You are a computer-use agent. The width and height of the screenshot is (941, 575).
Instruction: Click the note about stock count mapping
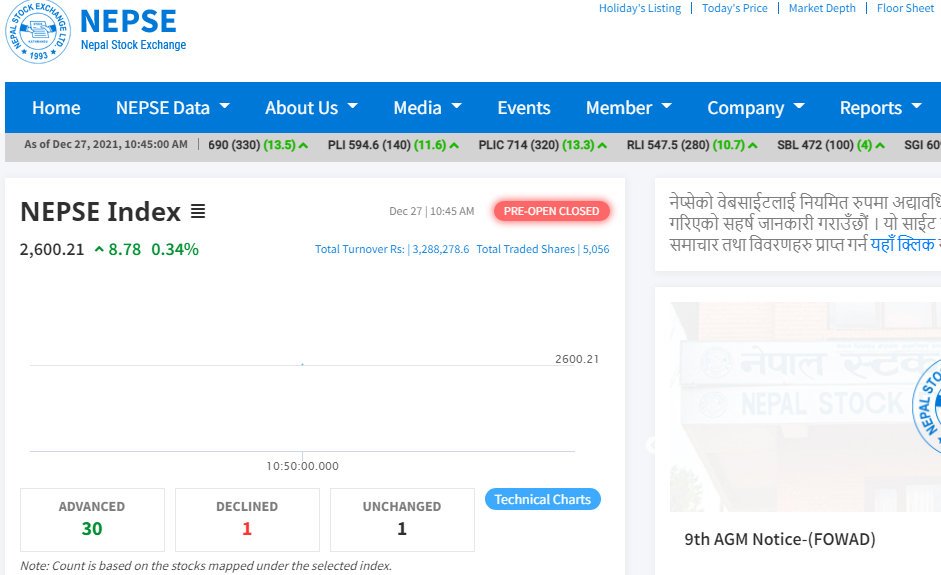pos(206,566)
